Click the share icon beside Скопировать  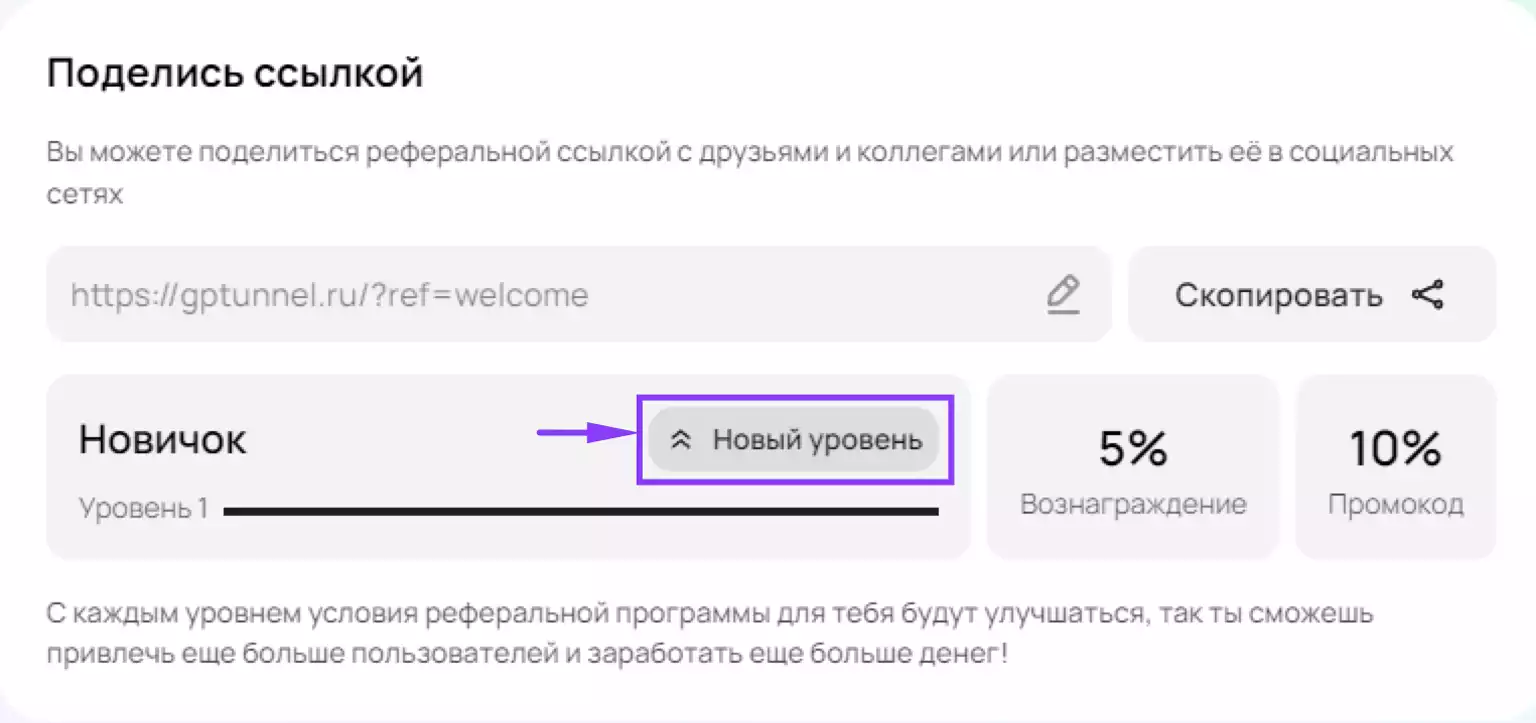click(x=1428, y=295)
